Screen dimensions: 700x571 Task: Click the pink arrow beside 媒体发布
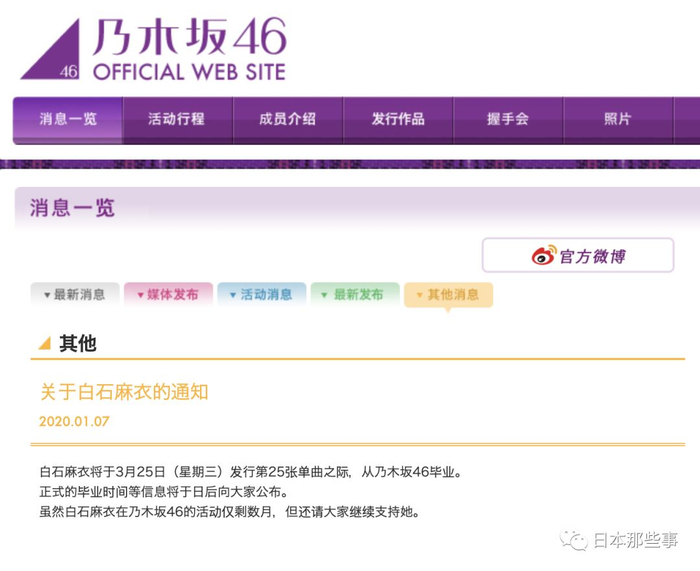[x=140, y=295]
